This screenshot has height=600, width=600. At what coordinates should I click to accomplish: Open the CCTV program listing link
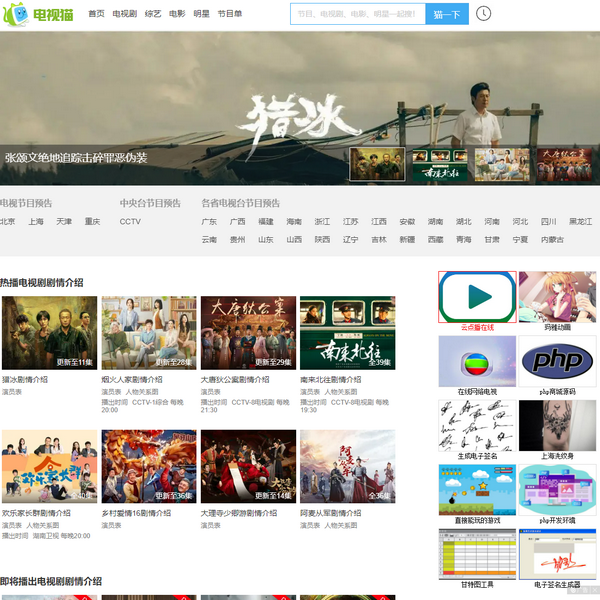coord(130,222)
